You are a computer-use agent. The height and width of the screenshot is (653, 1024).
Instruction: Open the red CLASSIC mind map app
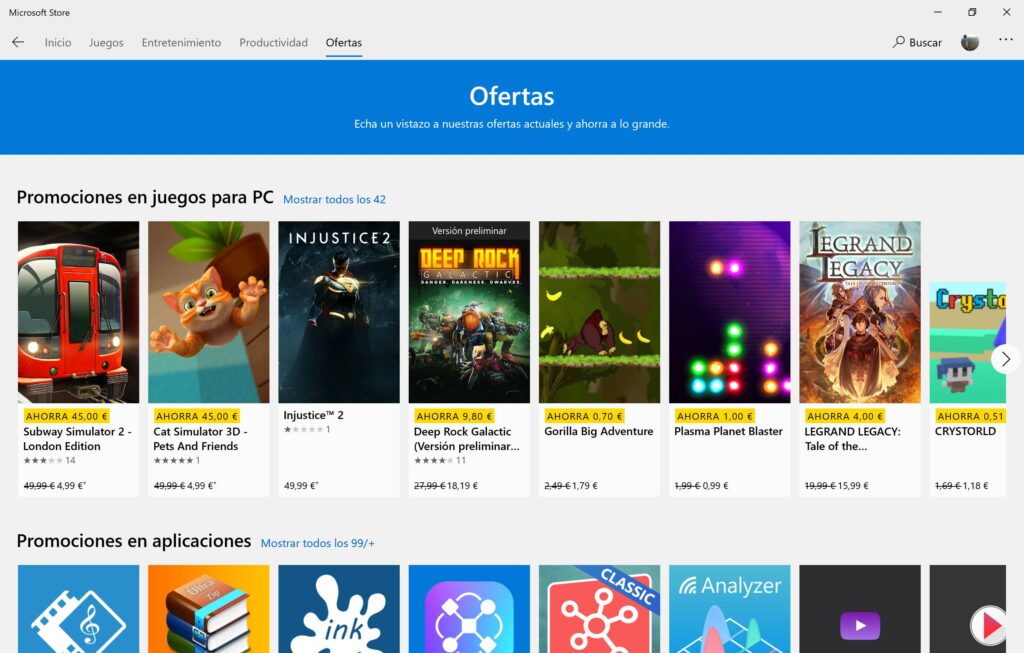click(599, 610)
